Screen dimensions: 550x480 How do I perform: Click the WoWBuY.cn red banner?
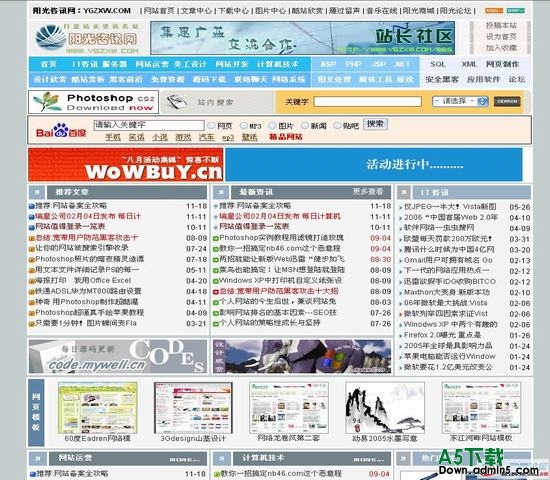click(x=126, y=165)
